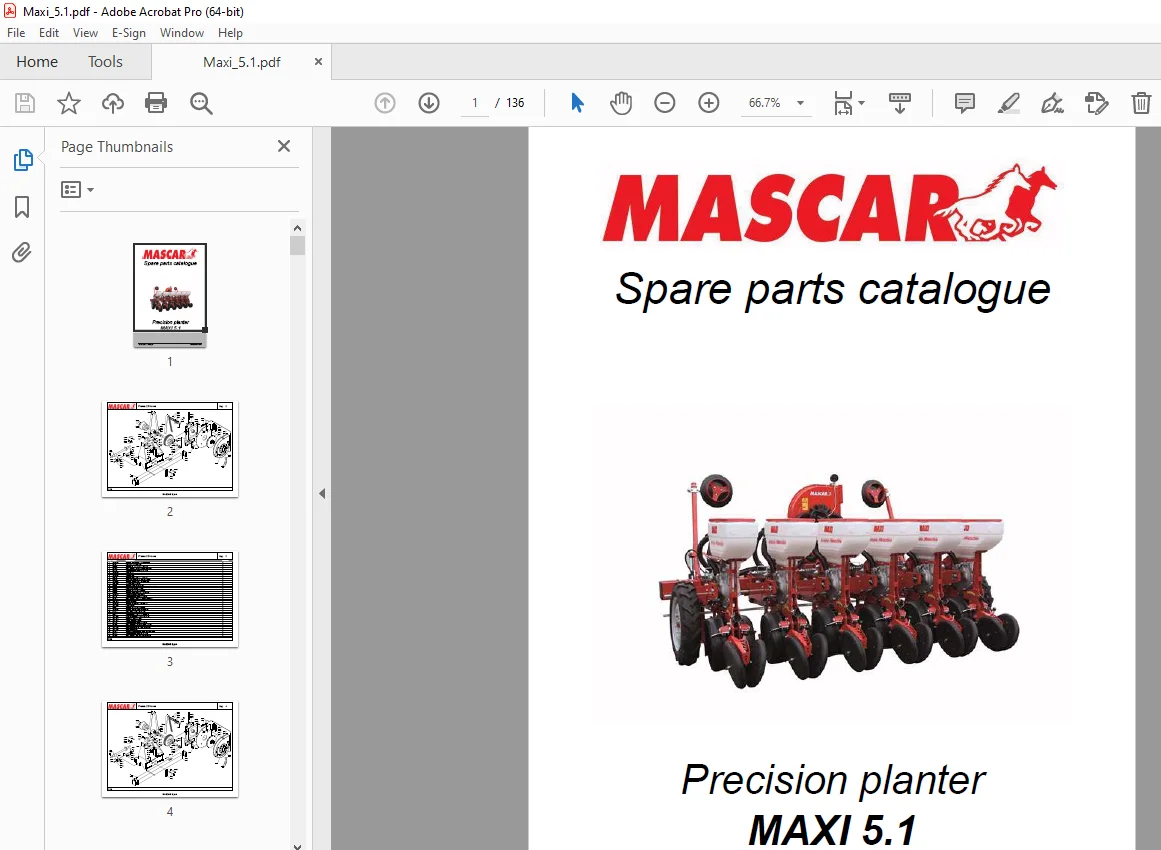Print the document with printer icon
Screen dimensions: 1161x850
pos(156,103)
